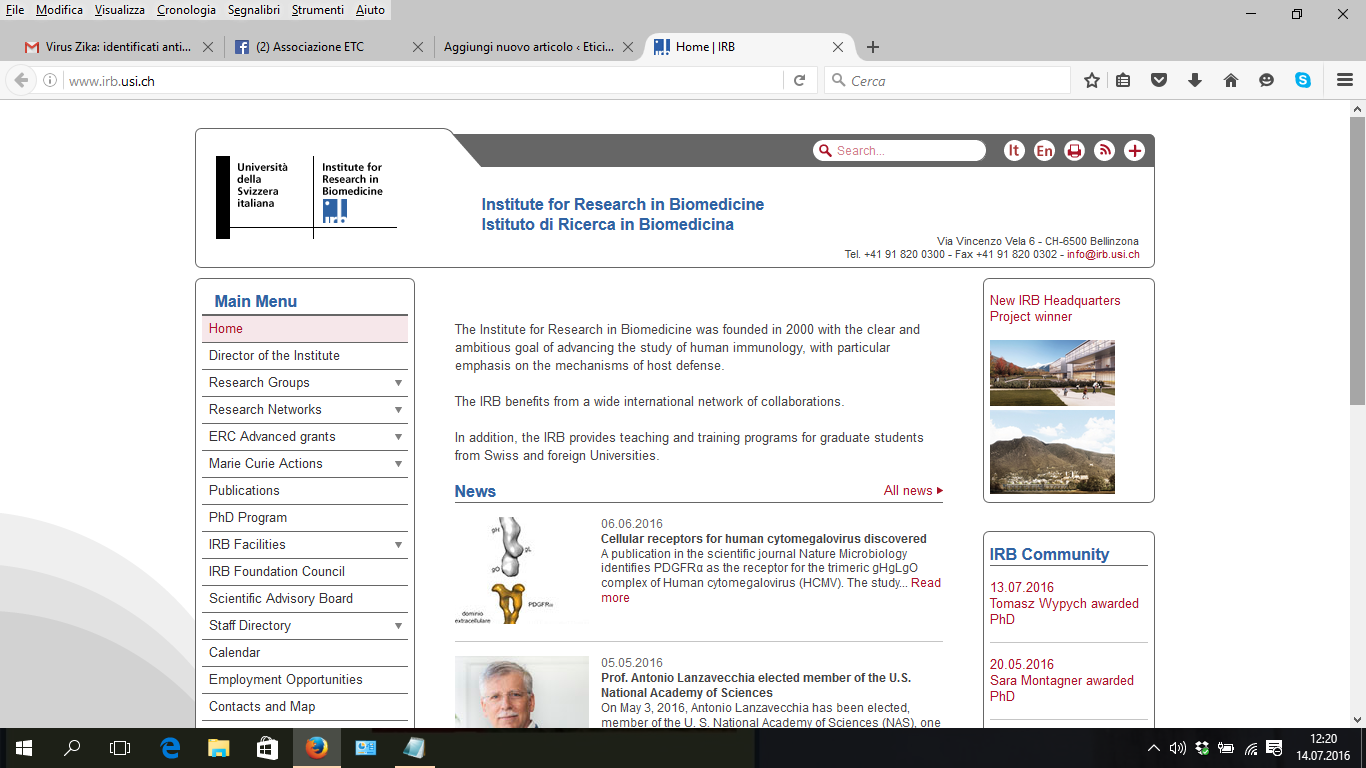Open the Windows Store taskbar icon
Screen dimensions: 1366x768
click(x=267, y=748)
